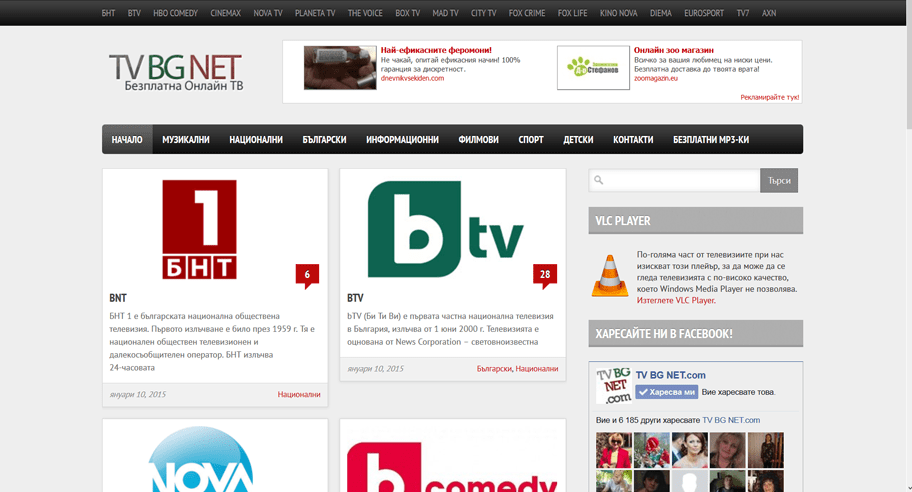This screenshot has height=492, width=912.
Task: Open the СПОРТ menu category
Action: pyautogui.click(x=531, y=140)
